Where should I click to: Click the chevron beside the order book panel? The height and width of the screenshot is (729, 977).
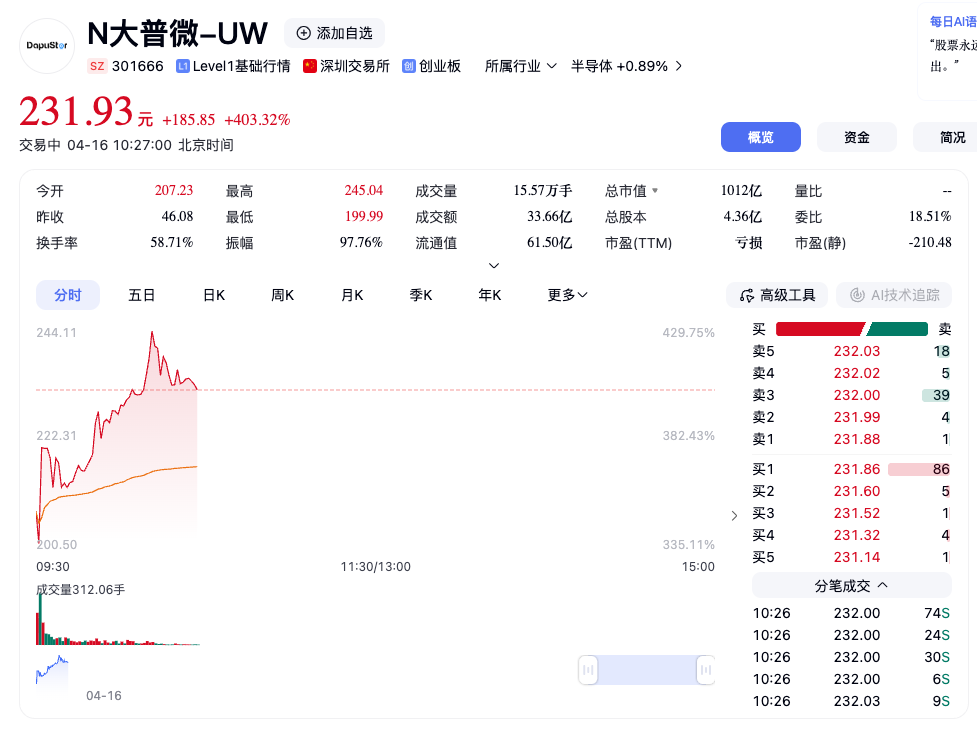(x=733, y=515)
